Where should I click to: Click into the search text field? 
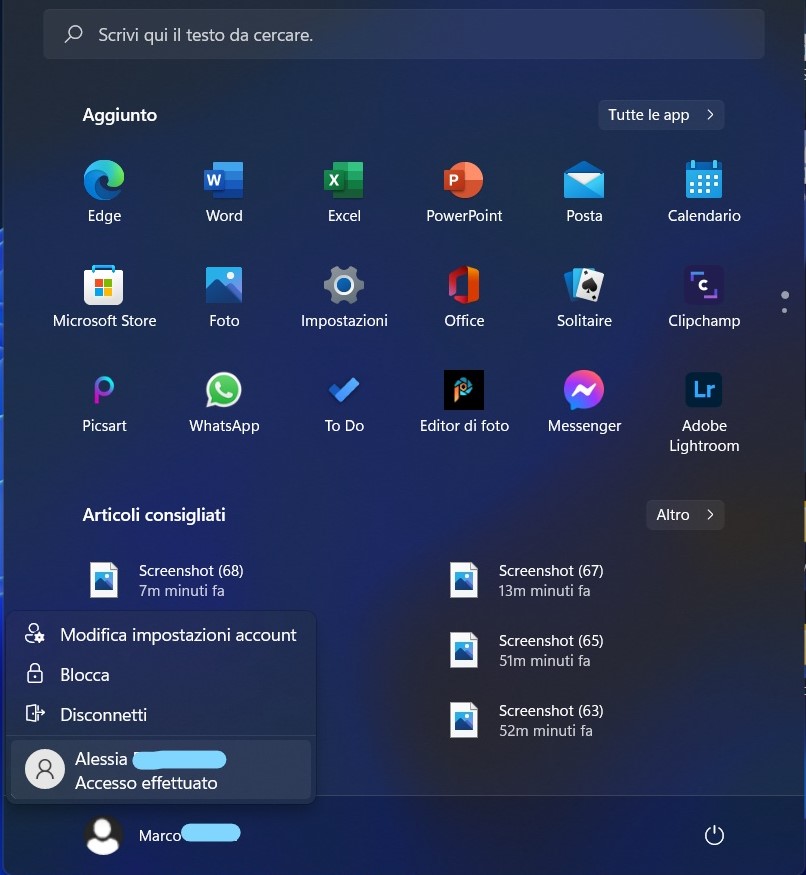(x=404, y=35)
